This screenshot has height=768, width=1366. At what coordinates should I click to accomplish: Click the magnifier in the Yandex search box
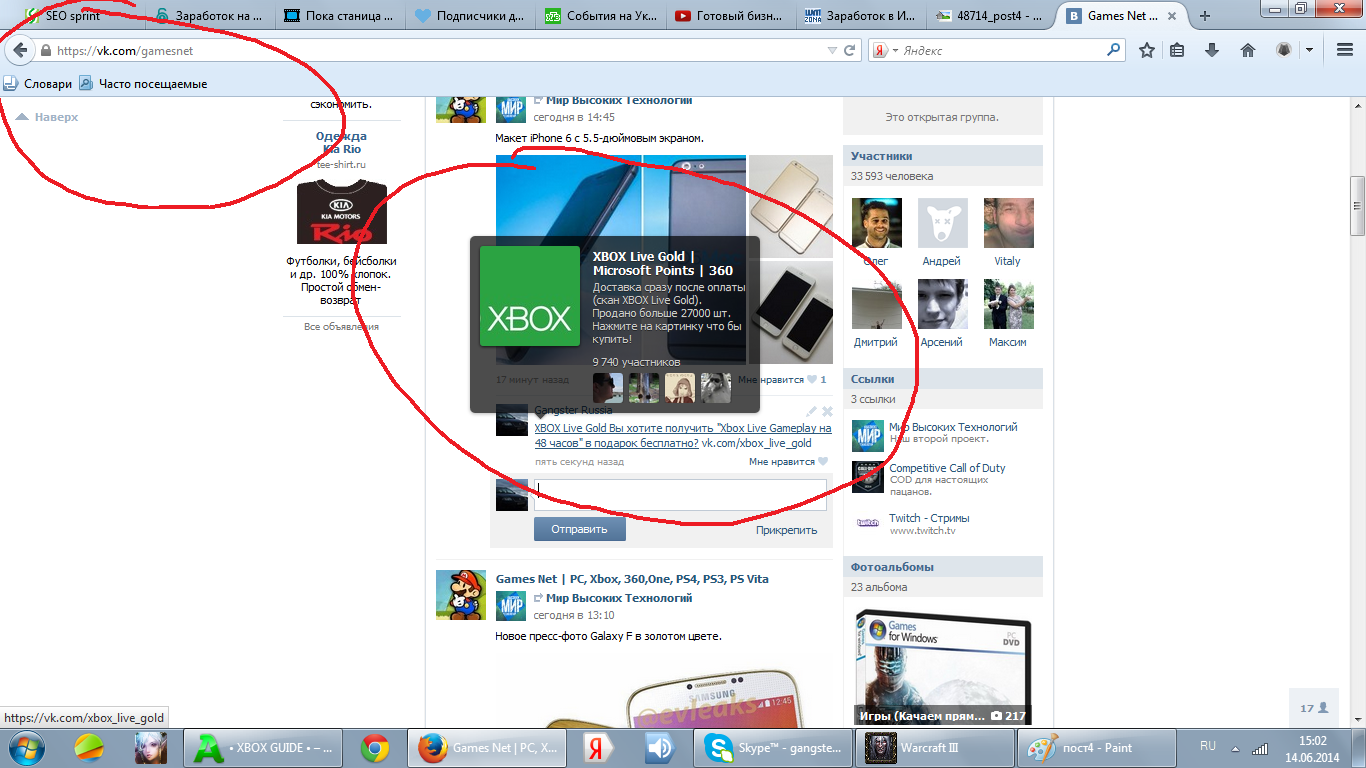click(1114, 50)
